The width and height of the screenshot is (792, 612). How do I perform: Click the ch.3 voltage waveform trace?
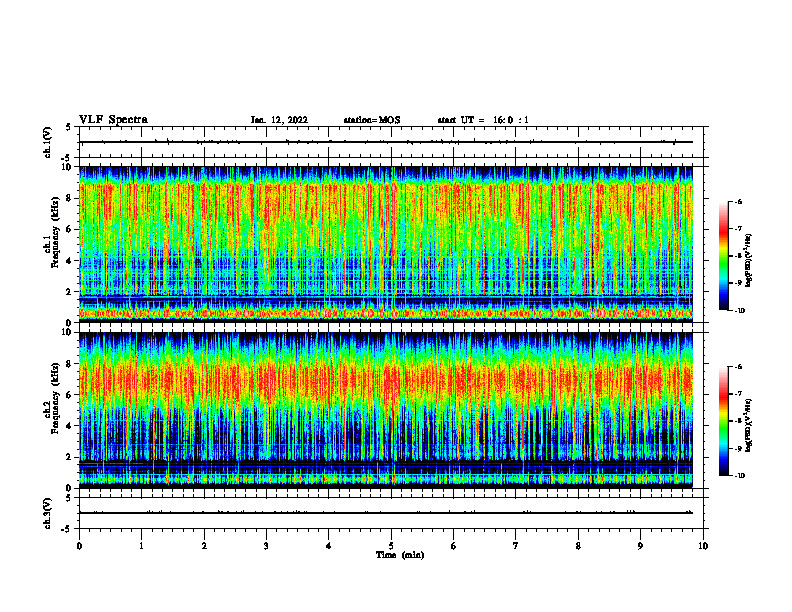[386, 513]
